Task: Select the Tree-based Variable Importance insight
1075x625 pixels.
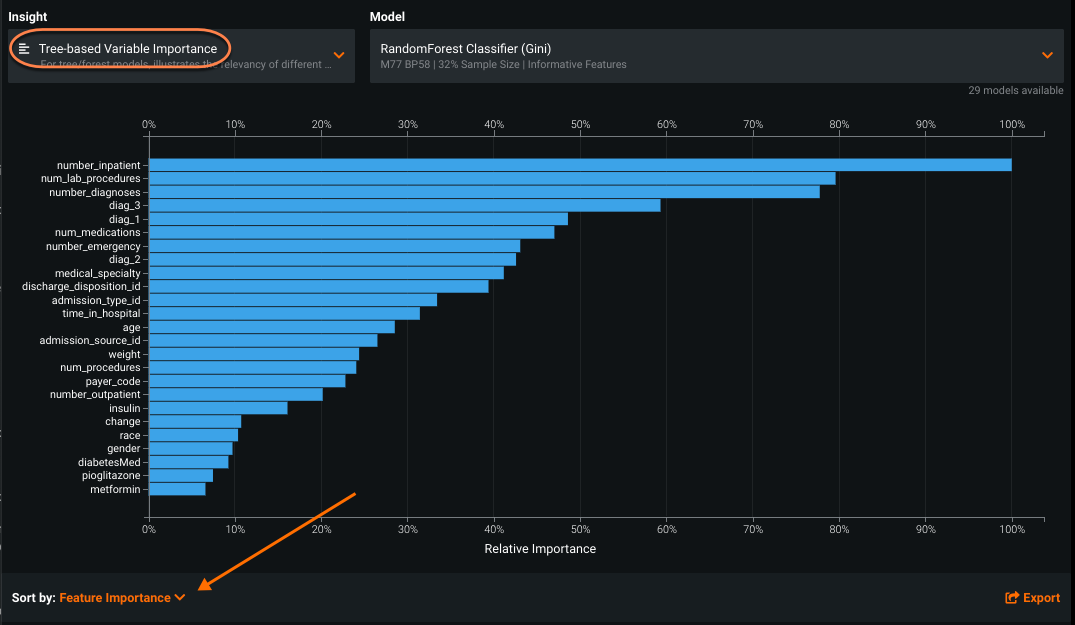Action: 127,48
